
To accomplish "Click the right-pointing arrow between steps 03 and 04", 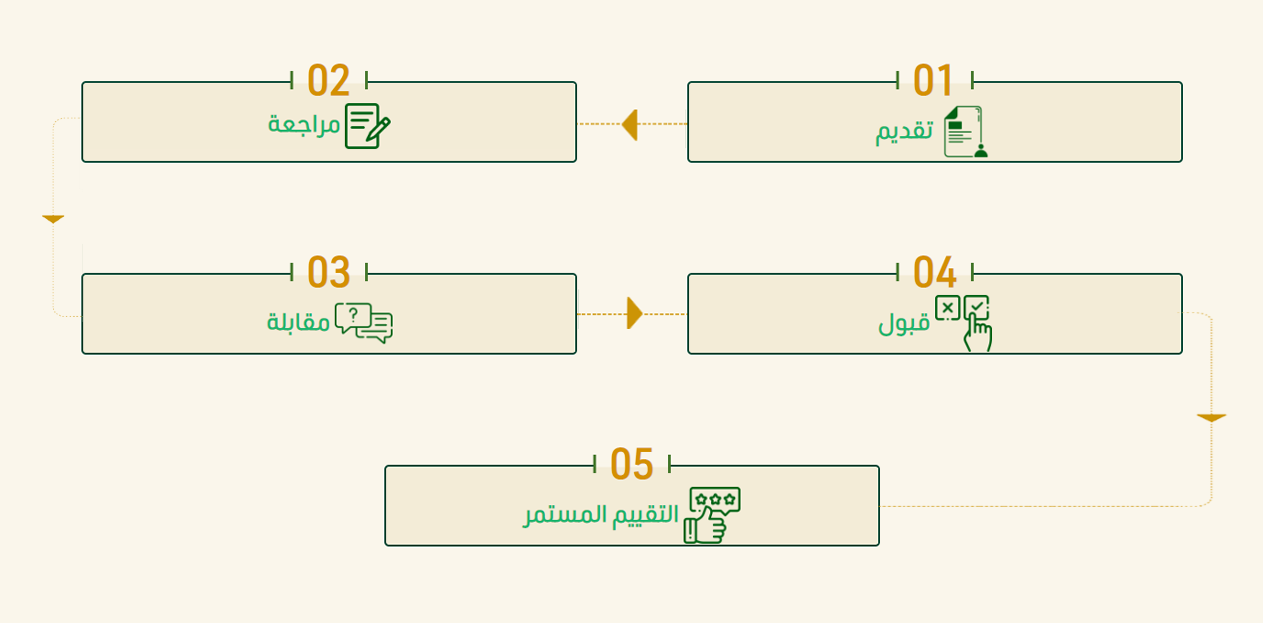I will coord(635,313).
